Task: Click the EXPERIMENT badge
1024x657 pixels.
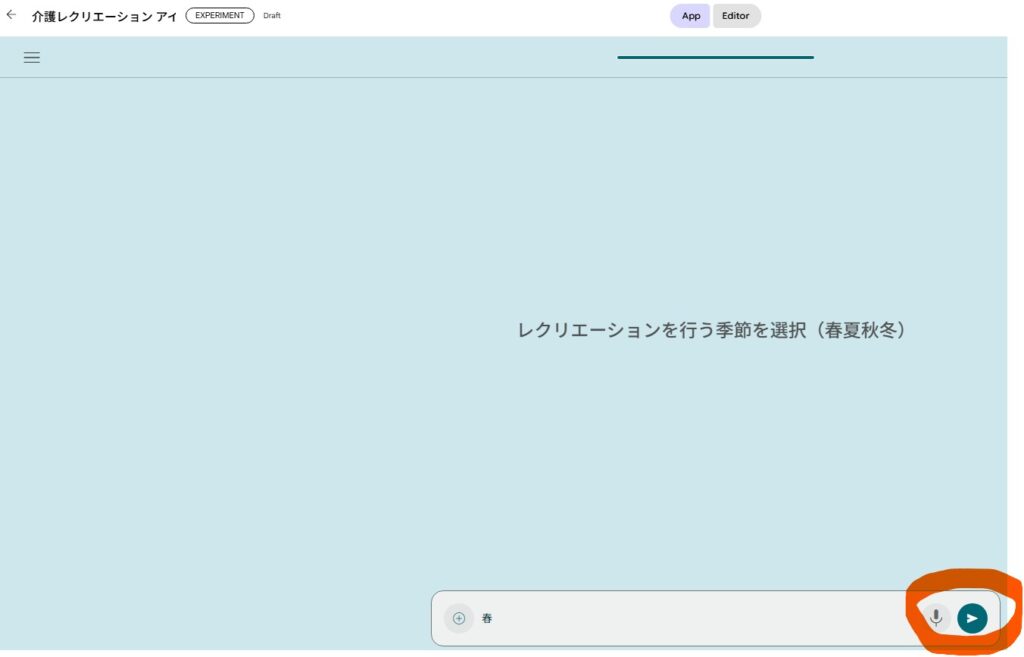Action: click(x=220, y=16)
